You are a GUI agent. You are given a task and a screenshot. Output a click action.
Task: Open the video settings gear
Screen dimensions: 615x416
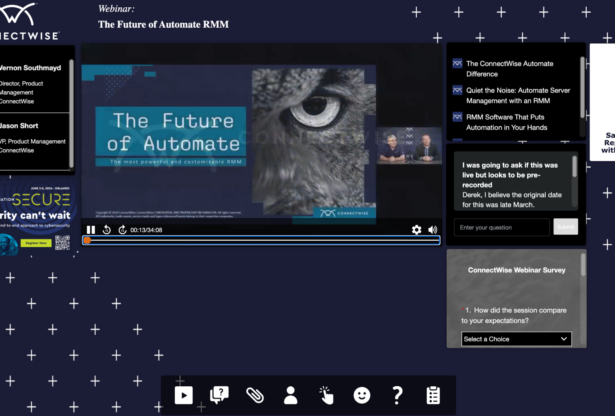[417, 230]
